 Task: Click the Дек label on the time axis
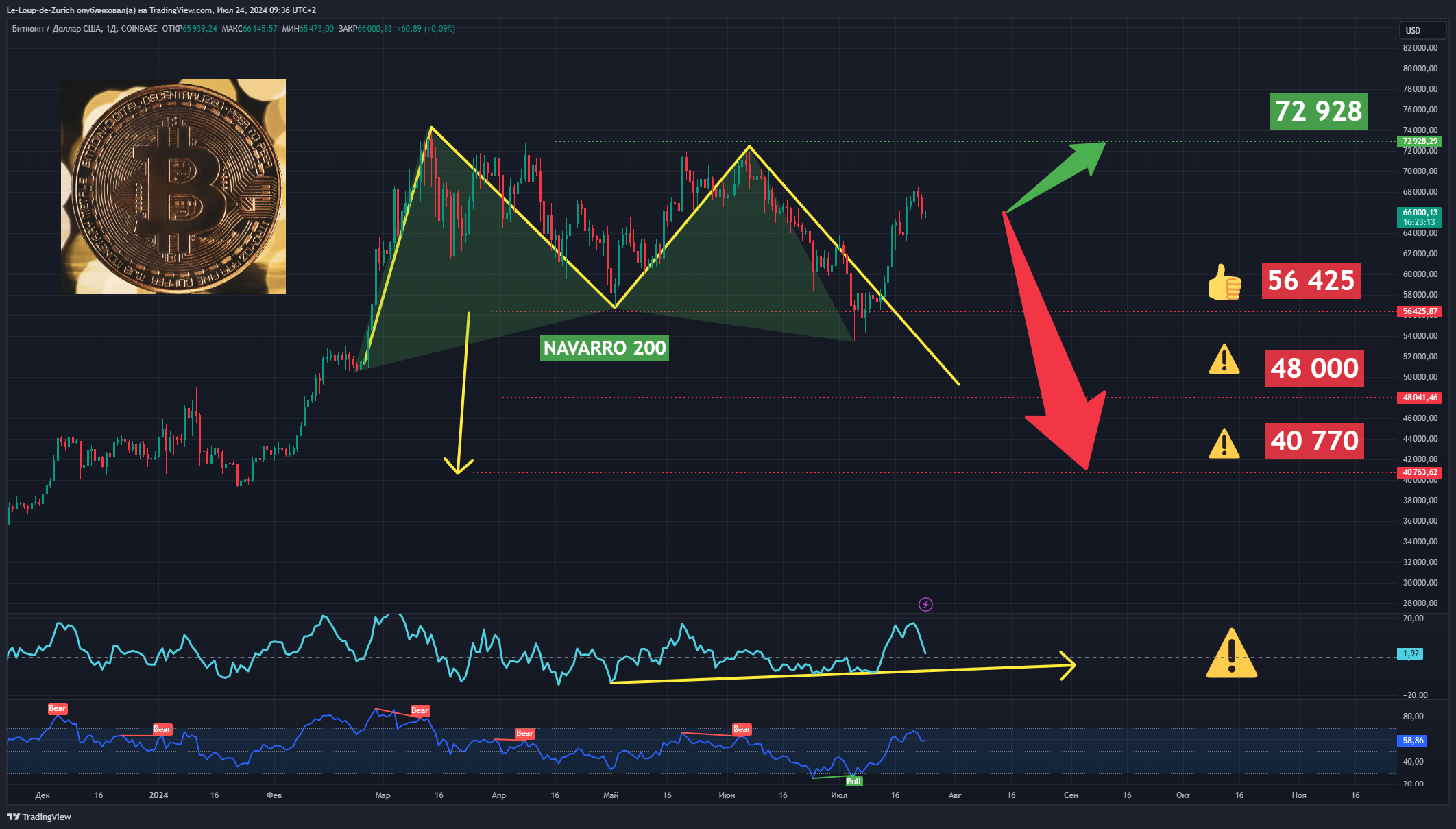(43, 795)
